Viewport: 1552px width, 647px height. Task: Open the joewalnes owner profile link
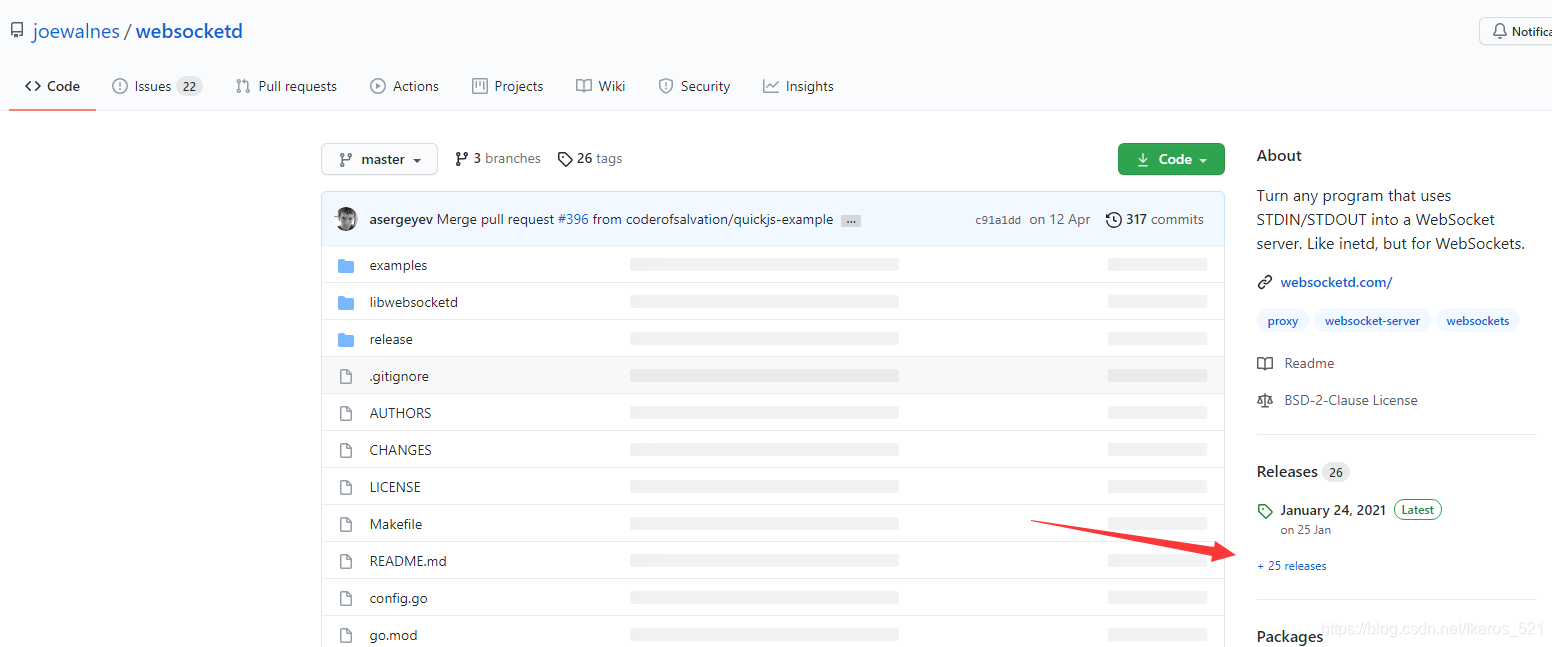click(76, 31)
